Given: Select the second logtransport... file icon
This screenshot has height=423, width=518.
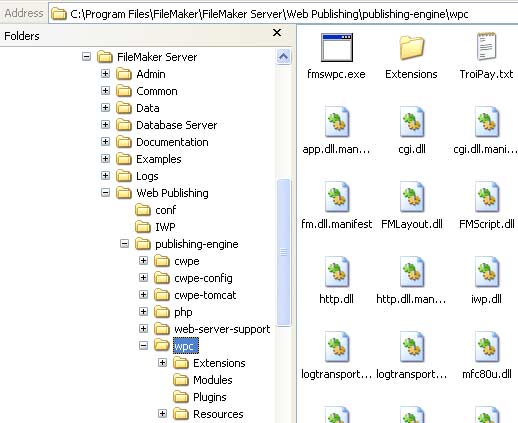Looking at the screenshot, I should tap(412, 347).
